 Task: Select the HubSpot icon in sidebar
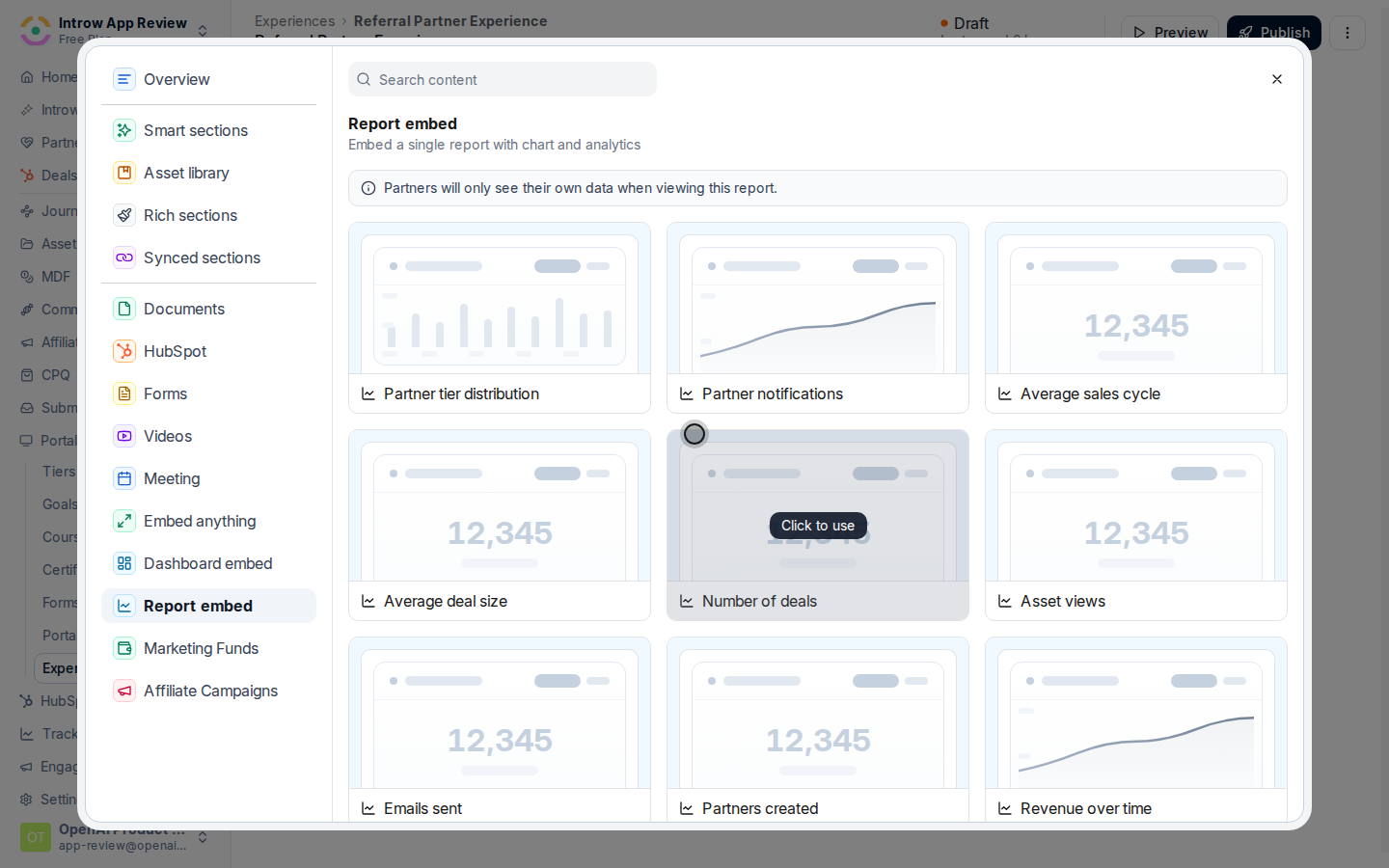(x=124, y=351)
